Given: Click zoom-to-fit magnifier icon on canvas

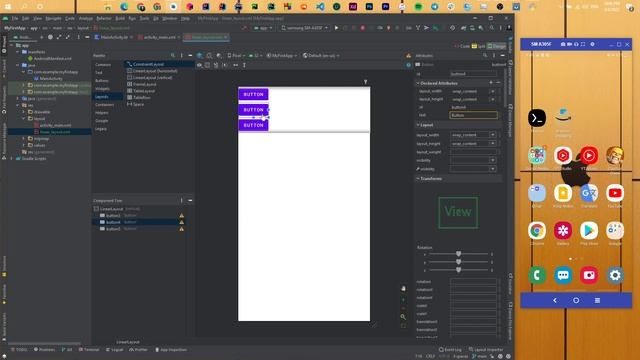Looking at the screenshot, I should point(403,317).
